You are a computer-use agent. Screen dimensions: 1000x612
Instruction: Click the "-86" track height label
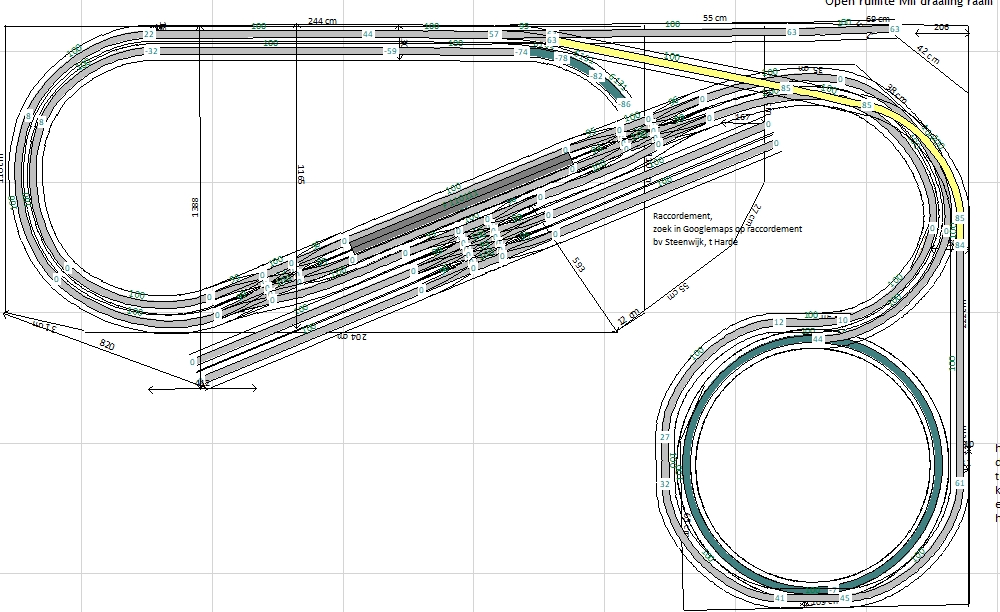624,104
